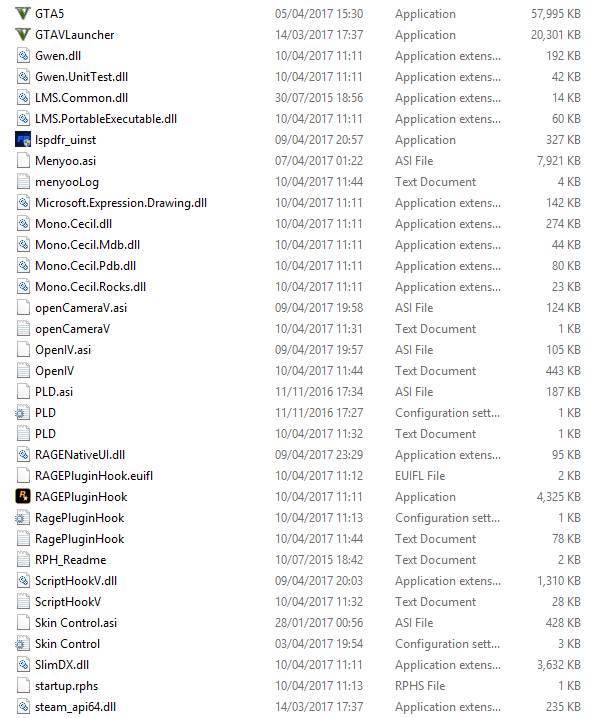Click the RAGEPluginHook.euifl file icon
This screenshot has height=718, width=612.
[x=23, y=476]
